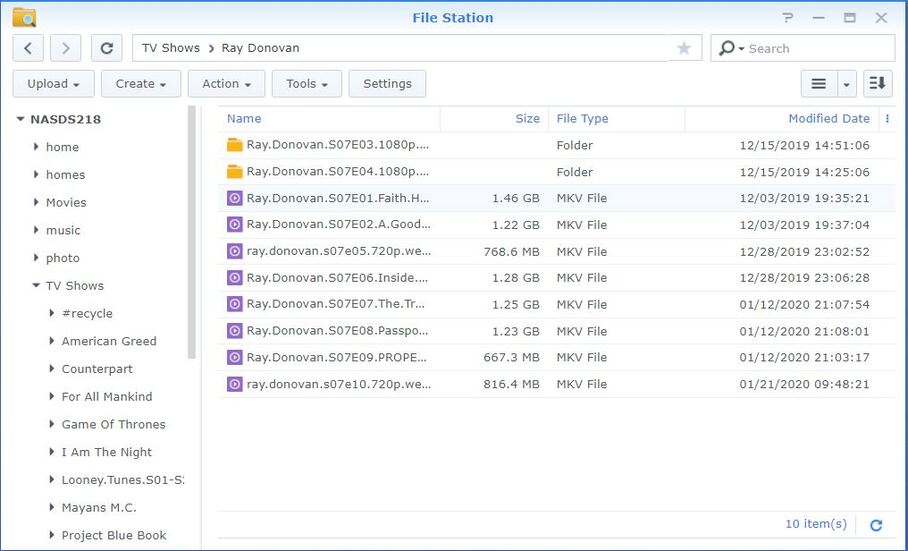Open the Settings button
Viewport: 908px width, 551px height.
coord(387,84)
